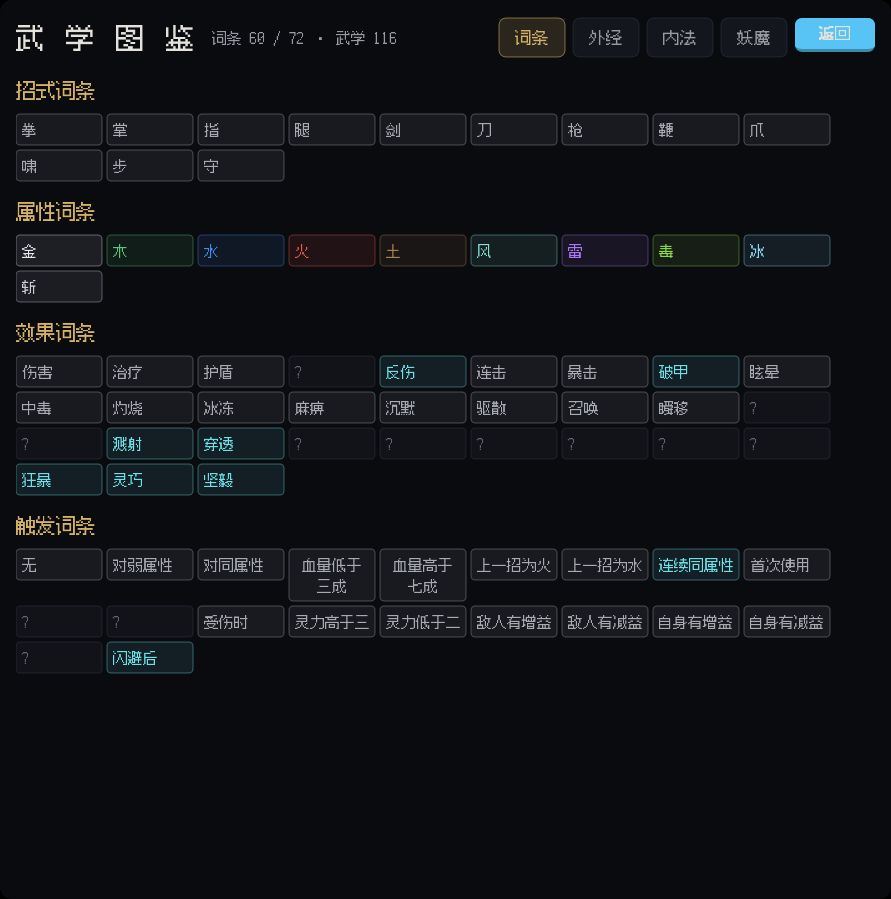Click the locked tag after 护盾

coord(332,372)
